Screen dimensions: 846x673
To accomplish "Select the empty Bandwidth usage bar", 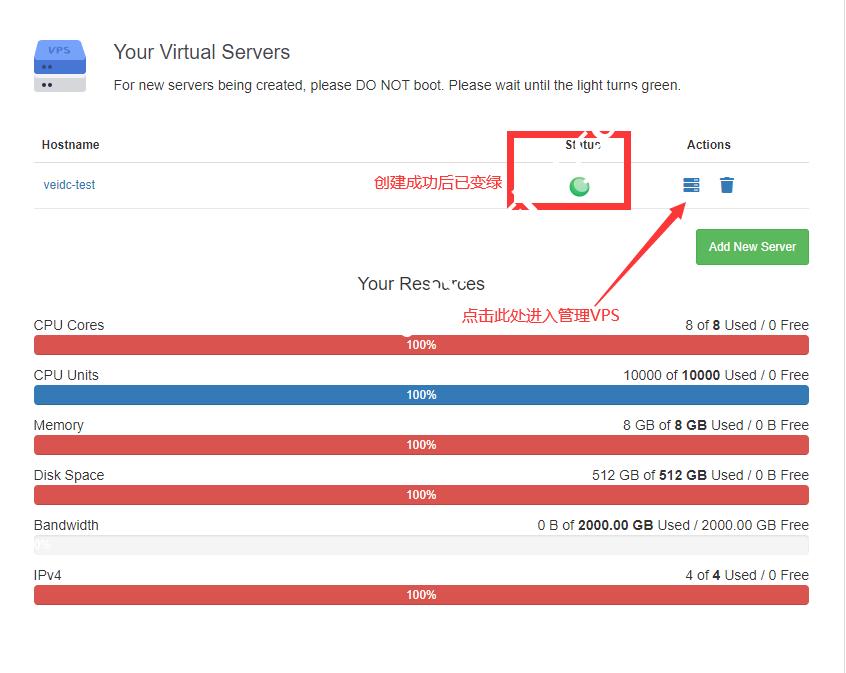I will 421,545.
